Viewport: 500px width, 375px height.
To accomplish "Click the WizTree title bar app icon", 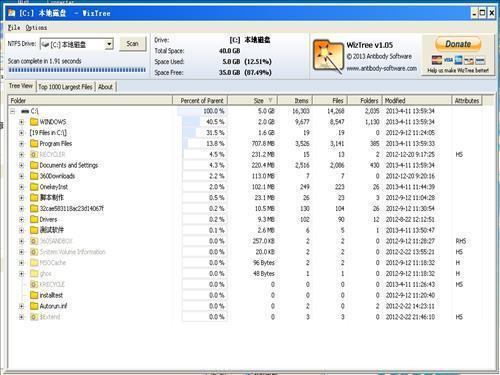I will (x=12, y=13).
